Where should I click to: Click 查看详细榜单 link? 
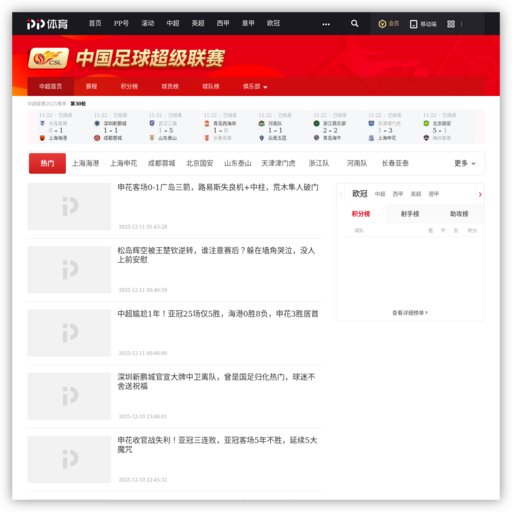(x=410, y=313)
